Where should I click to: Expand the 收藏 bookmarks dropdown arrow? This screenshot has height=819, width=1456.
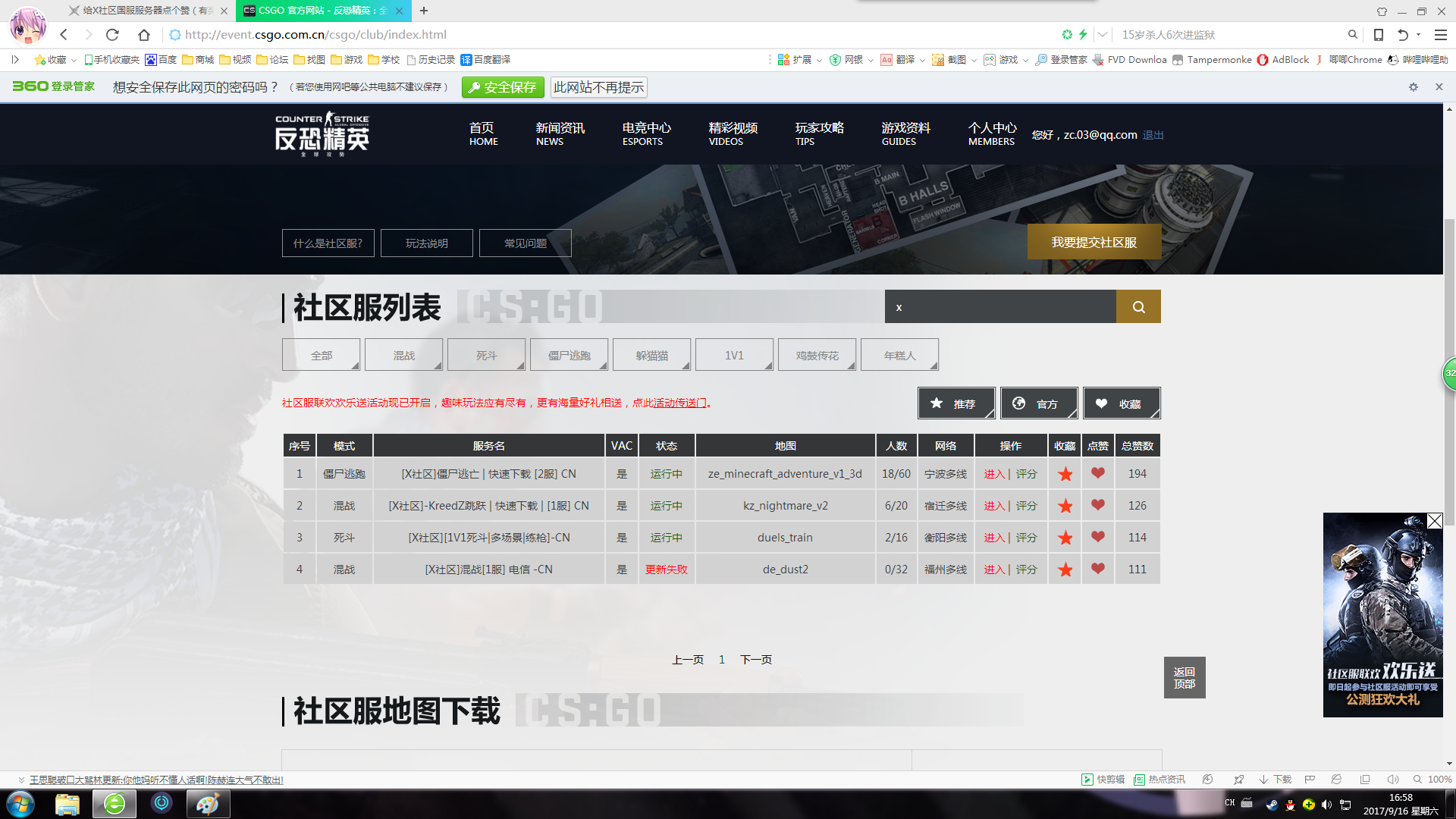(74, 60)
